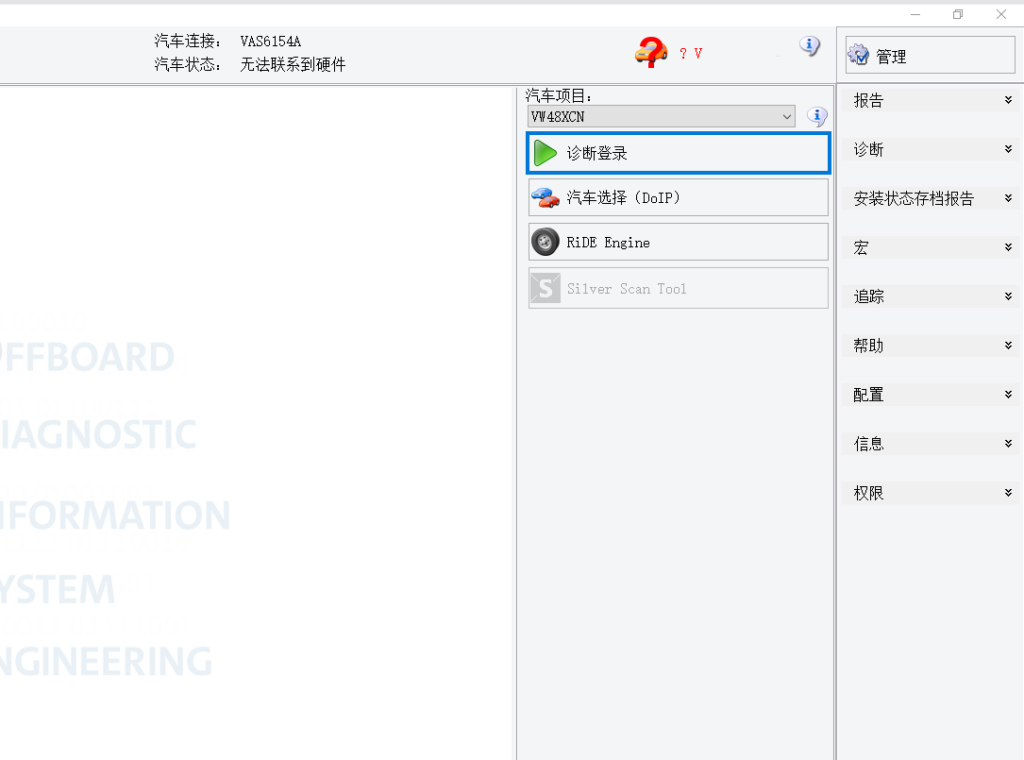The height and width of the screenshot is (760, 1024).
Task: Expand the 诊断 section chevron
Action: pyautogui.click(x=1008, y=150)
